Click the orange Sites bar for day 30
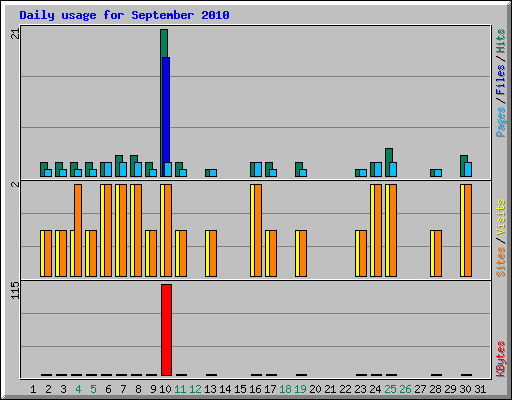 (468, 230)
